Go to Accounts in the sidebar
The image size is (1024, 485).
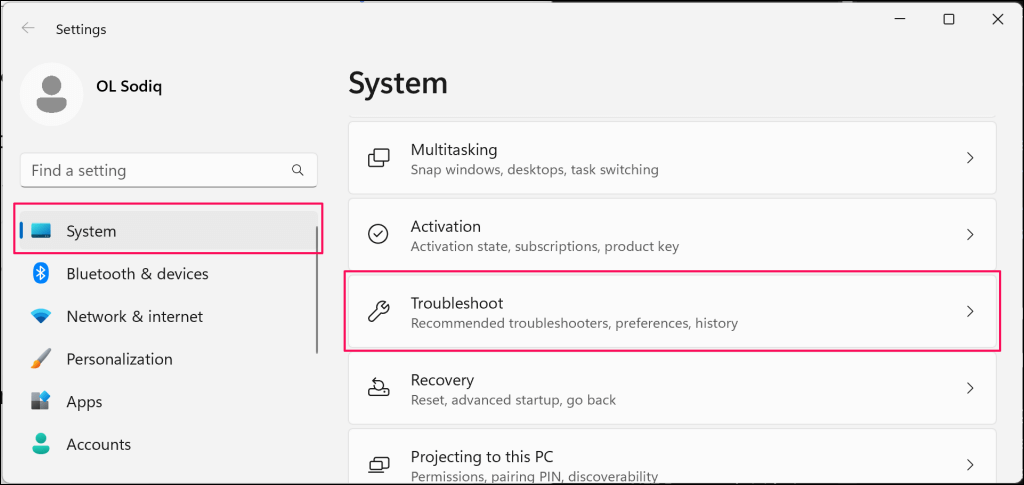(x=98, y=444)
